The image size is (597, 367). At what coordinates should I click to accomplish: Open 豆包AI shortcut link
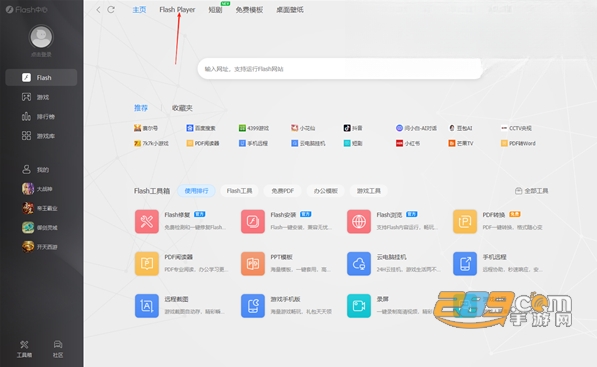coord(461,128)
